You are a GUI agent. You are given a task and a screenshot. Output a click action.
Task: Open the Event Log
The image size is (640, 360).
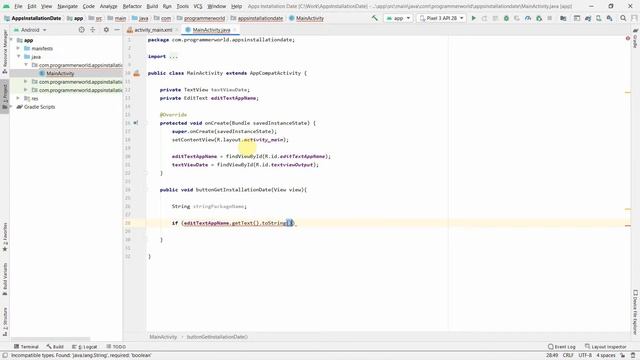tap(561, 347)
